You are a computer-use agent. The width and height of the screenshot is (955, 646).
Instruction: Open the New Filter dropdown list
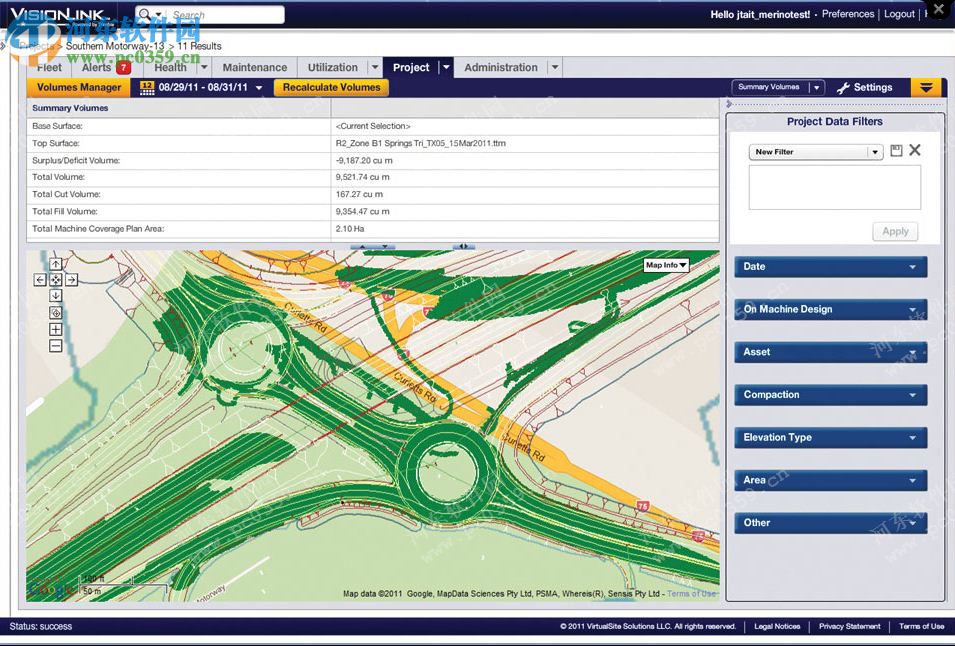pyautogui.click(x=872, y=150)
